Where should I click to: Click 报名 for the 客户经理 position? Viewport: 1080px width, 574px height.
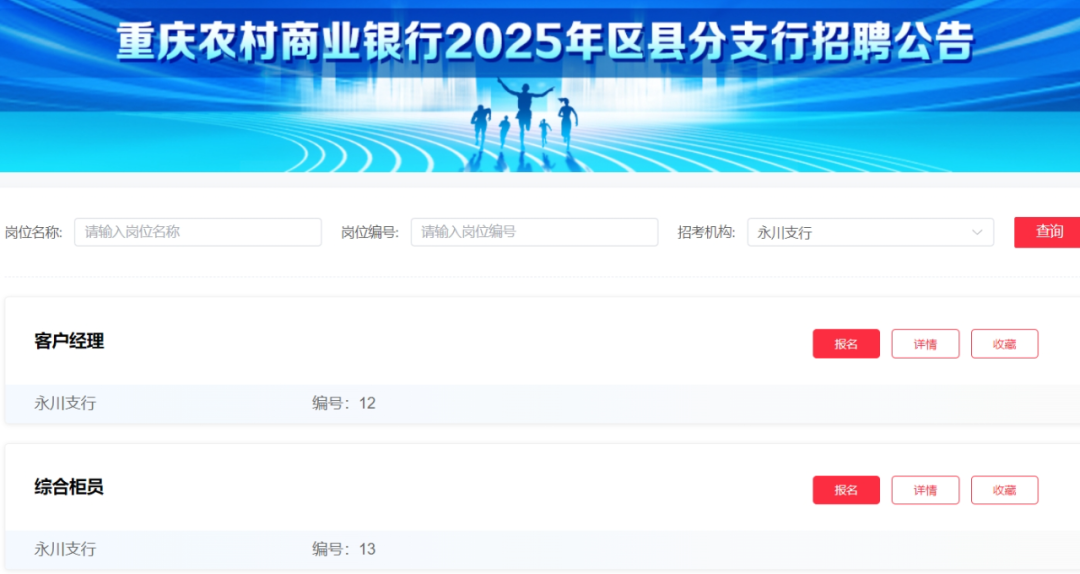point(846,344)
